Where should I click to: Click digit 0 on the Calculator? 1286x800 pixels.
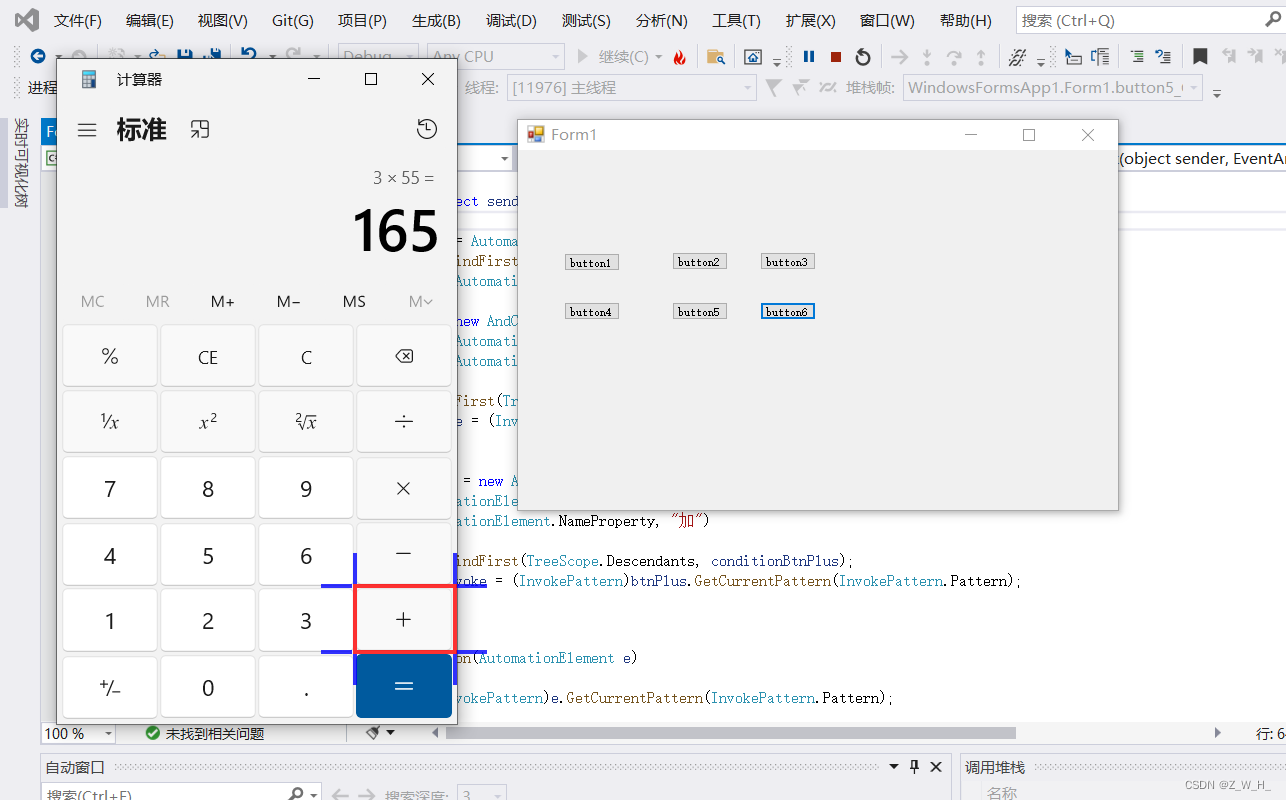click(208, 687)
